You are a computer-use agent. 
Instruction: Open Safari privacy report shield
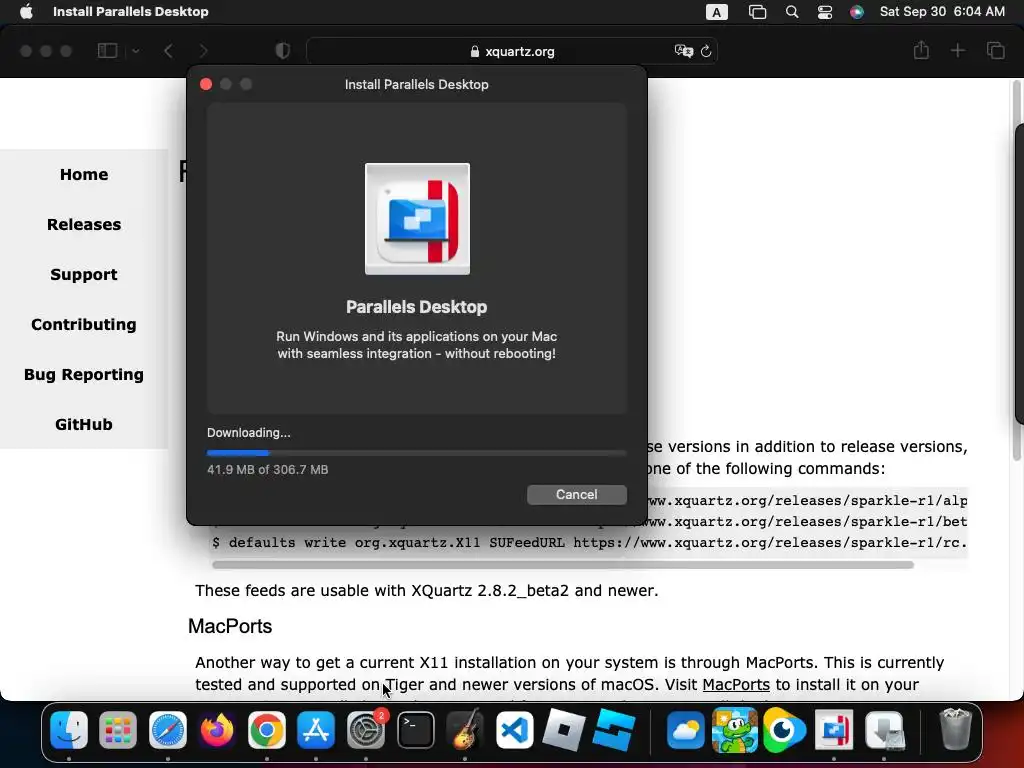point(282,51)
